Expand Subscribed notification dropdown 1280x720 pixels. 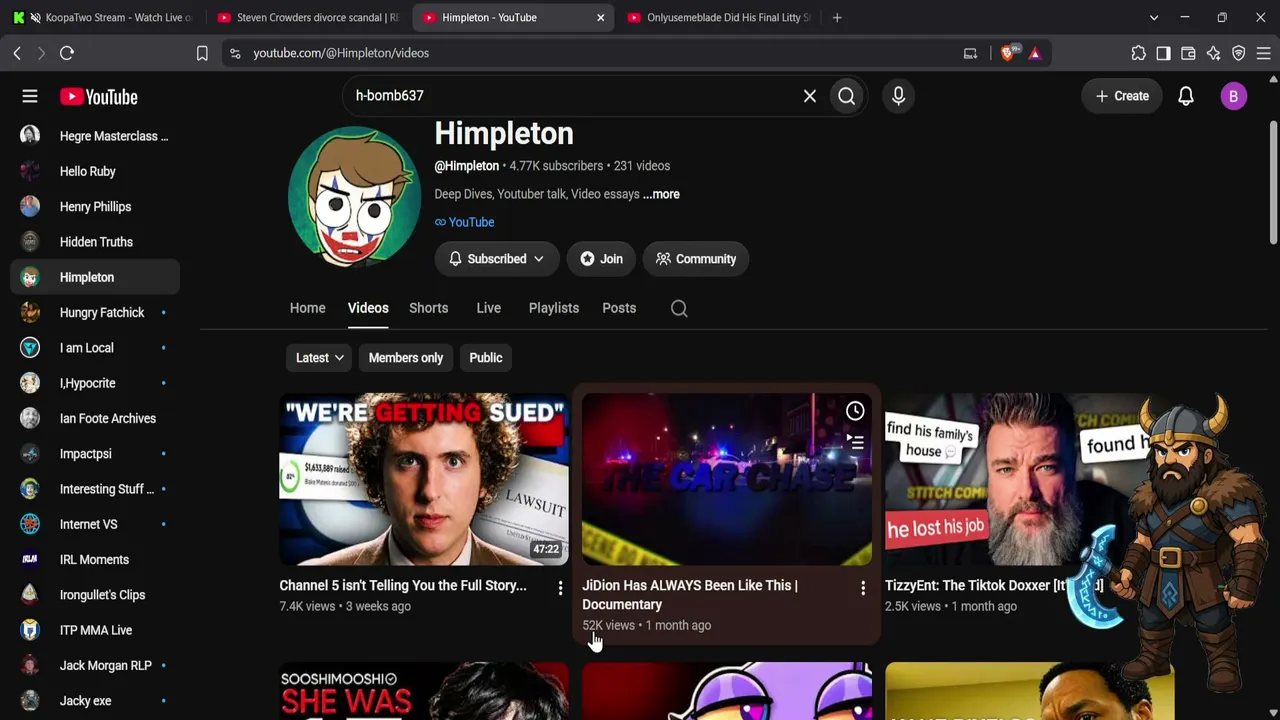pyautogui.click(x=496, y=259)
